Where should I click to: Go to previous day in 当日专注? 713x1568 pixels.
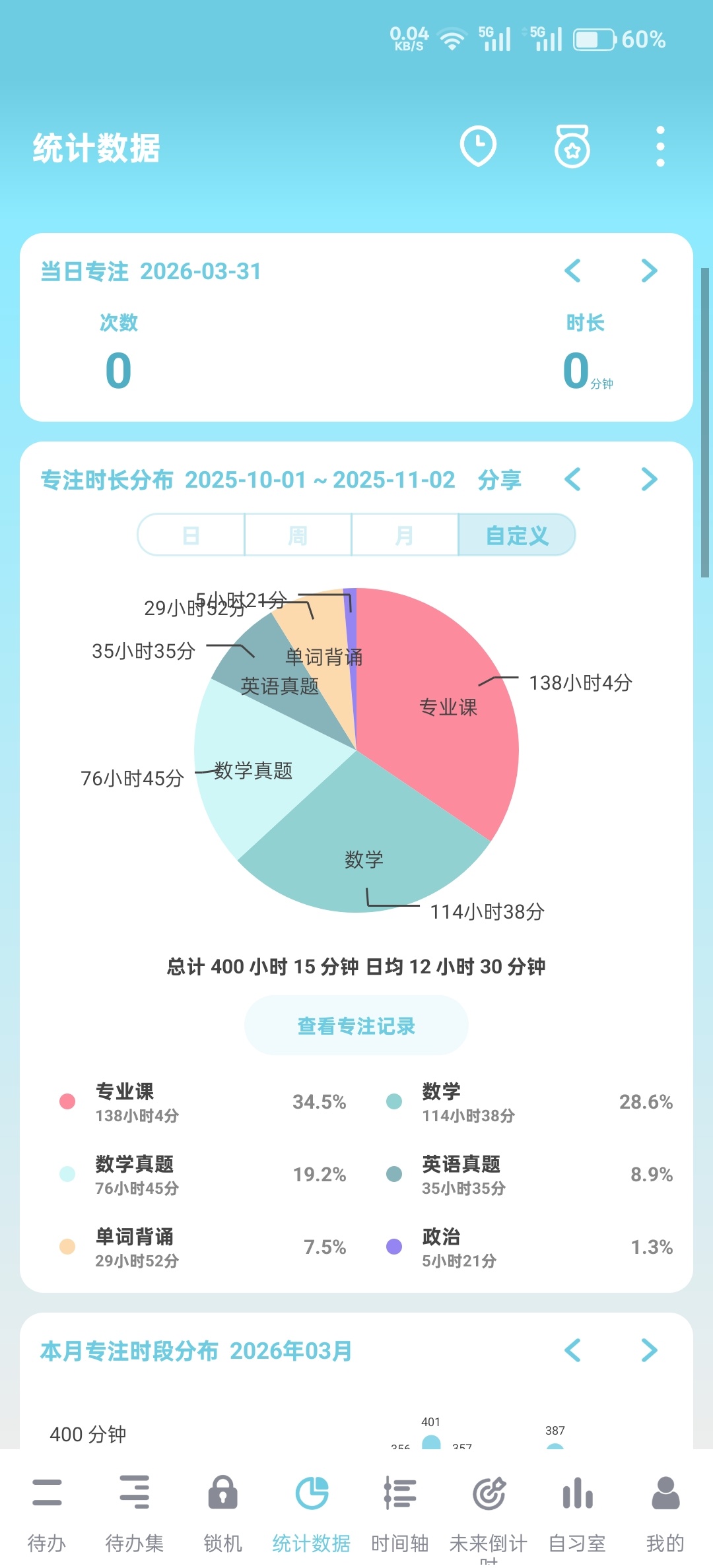[572, 271]
